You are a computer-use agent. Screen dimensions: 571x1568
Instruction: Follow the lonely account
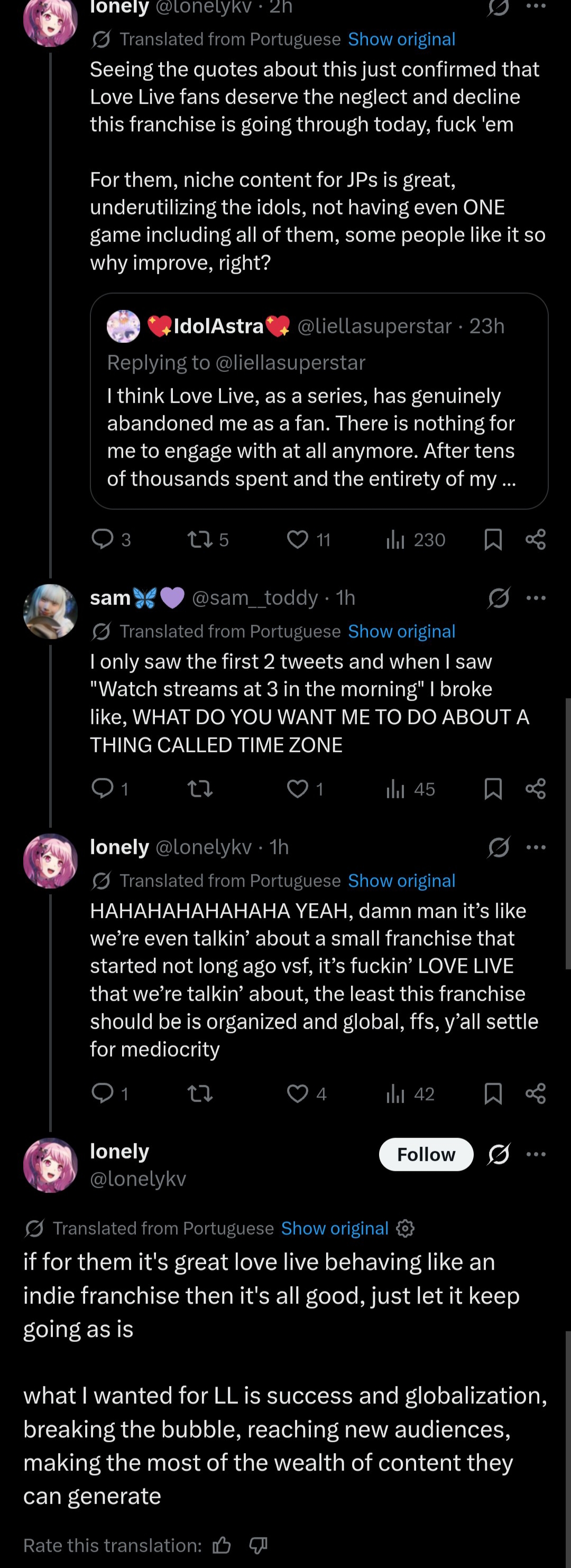426,1154
